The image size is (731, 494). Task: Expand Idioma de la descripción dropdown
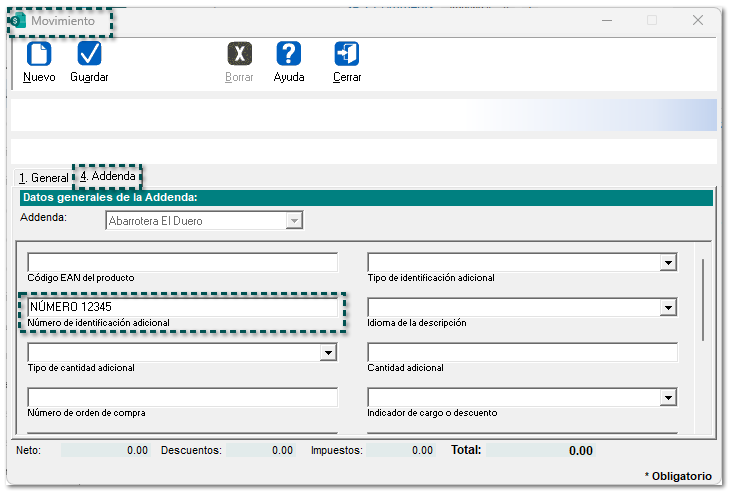pyautogui.click(x=667, y=308)
